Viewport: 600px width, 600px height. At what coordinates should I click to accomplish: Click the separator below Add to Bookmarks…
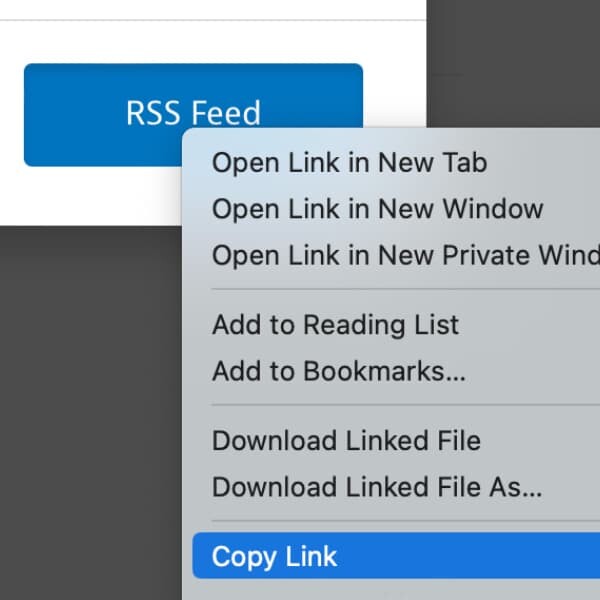click(400, 405)
